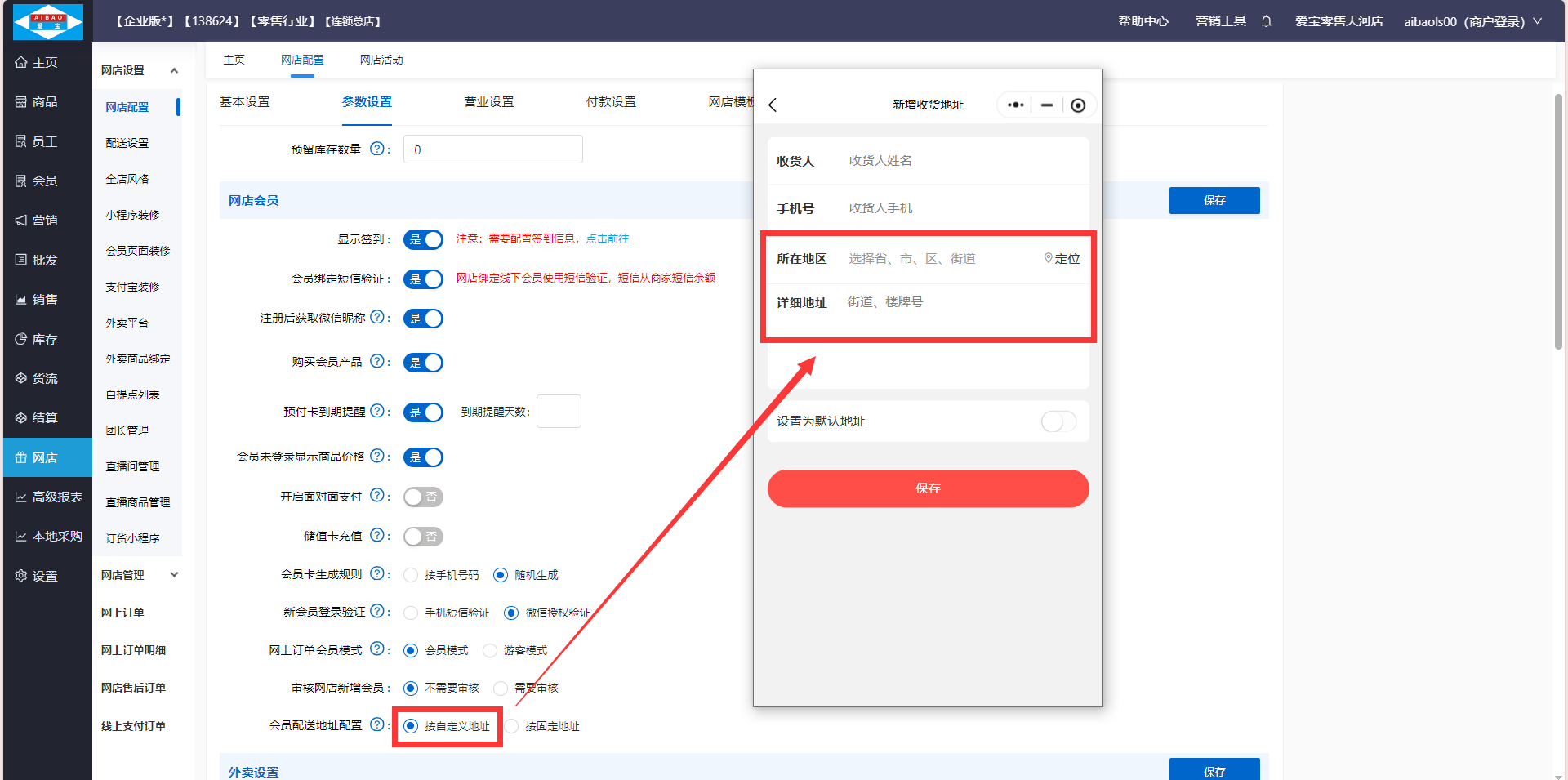Viewport: 1568px width, 780px height.
Task: Toggle off the 显示签到 switch
Action: click(x=423, y=239)
